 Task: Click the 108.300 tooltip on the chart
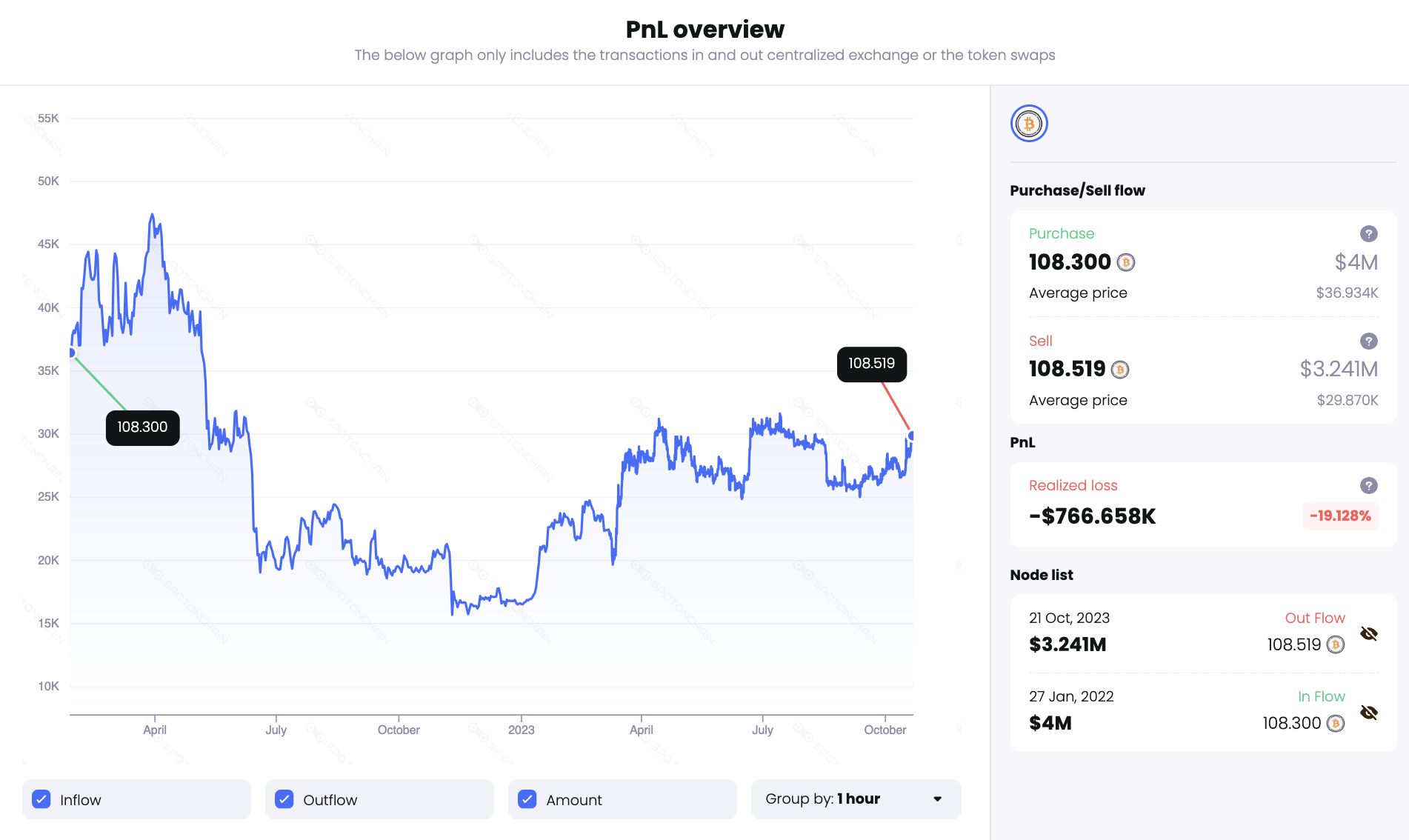[x=142, y=427]
